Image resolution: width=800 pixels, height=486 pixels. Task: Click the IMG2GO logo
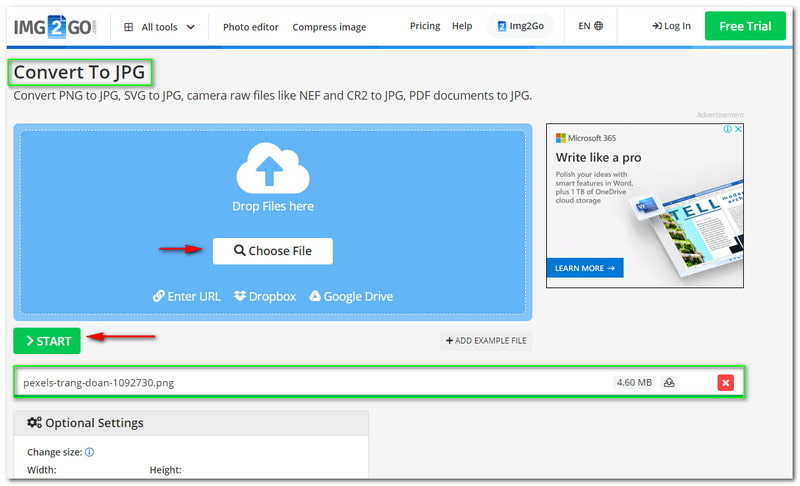point(57,26)
